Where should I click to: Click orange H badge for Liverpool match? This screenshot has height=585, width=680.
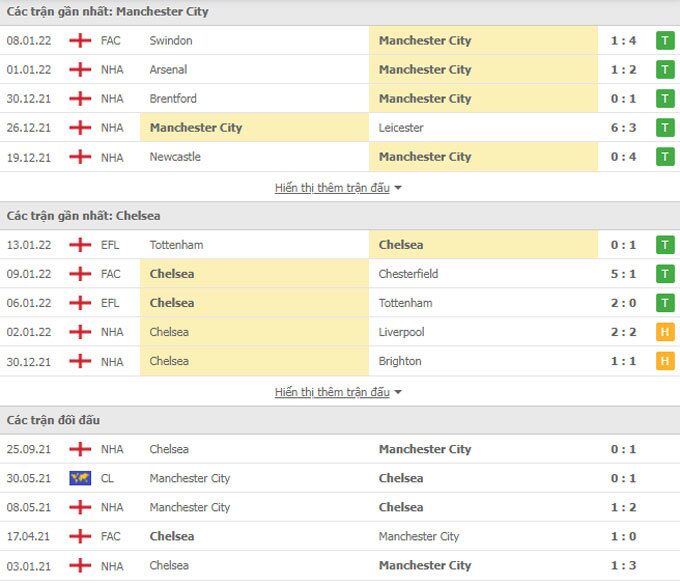[x=665, y=332]
